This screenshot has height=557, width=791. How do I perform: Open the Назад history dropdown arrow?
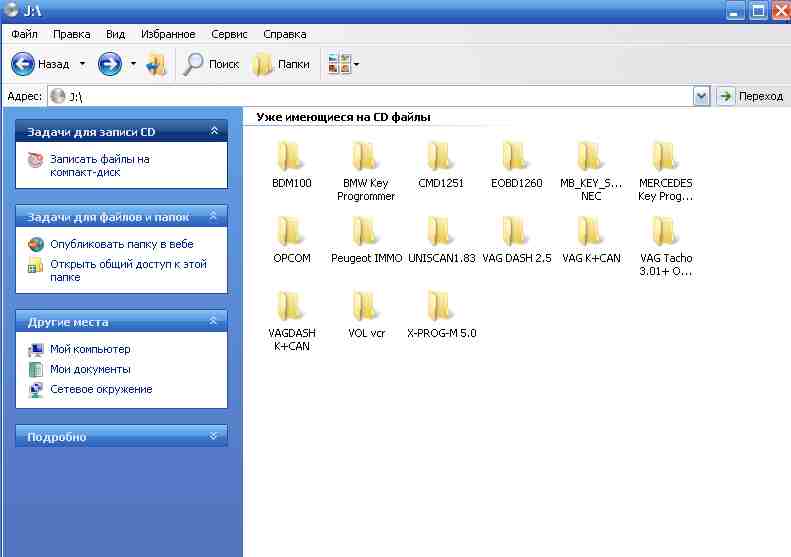[83, 64]
